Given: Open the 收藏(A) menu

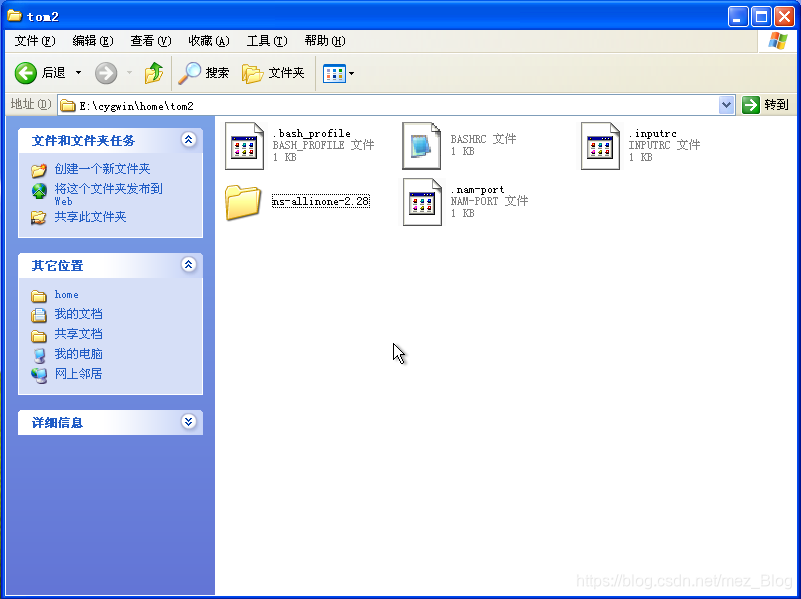Looking at the screenshot, I should 208,41.
